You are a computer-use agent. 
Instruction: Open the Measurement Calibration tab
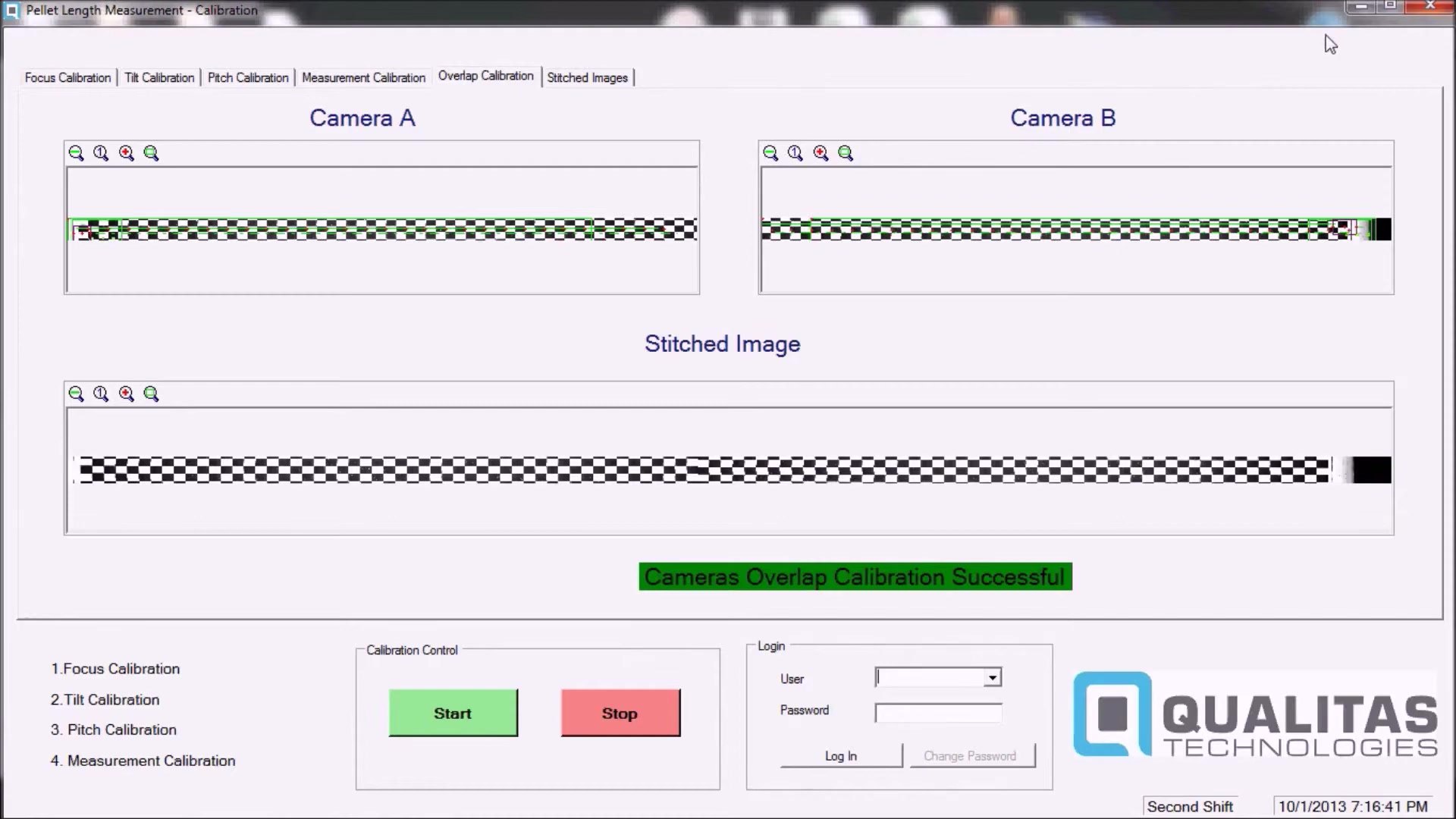[x=363, y=77]
